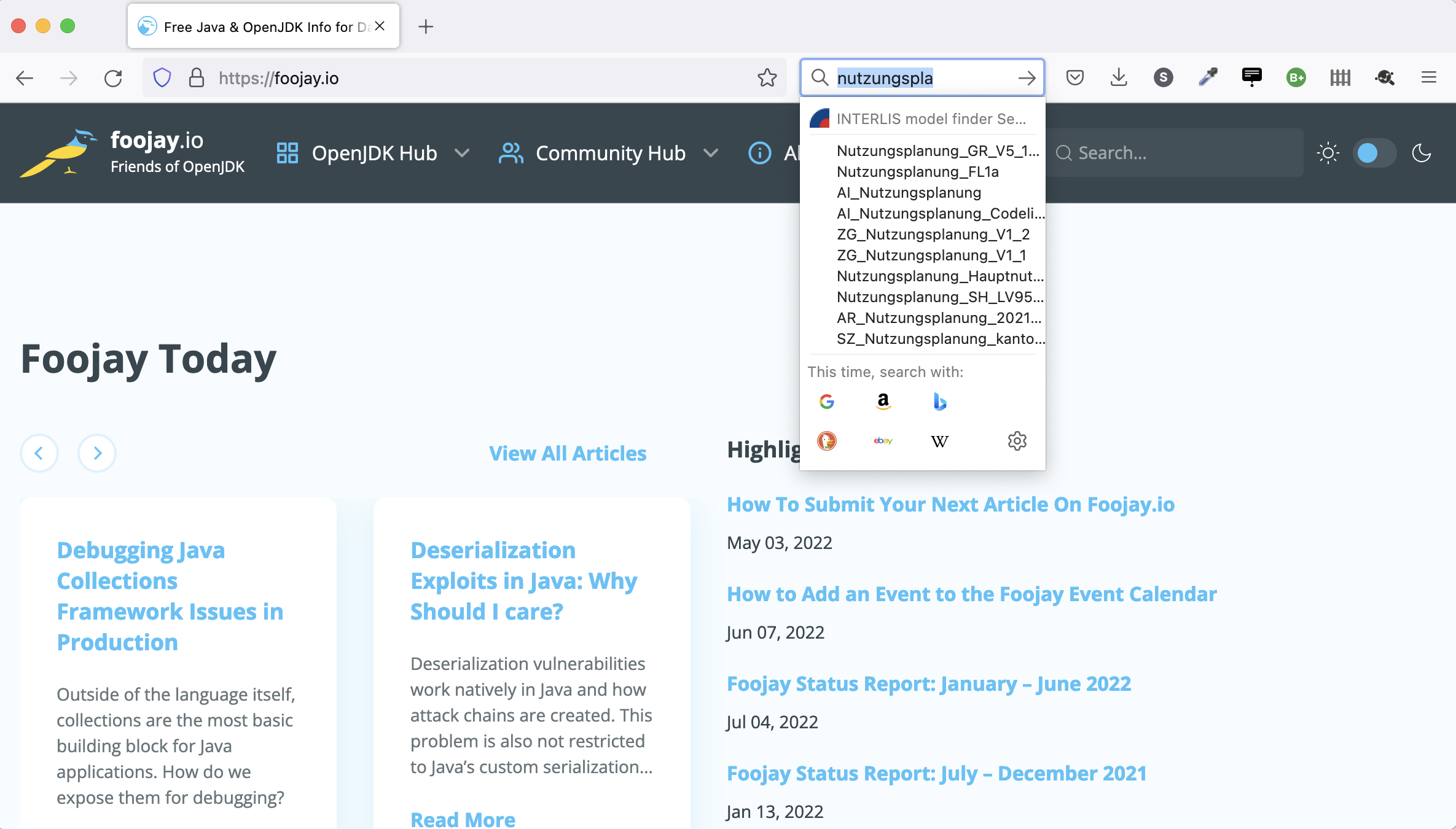Submit search with the arrow button
Screen dimensions: 1456x829
[x=1027, y=78]
